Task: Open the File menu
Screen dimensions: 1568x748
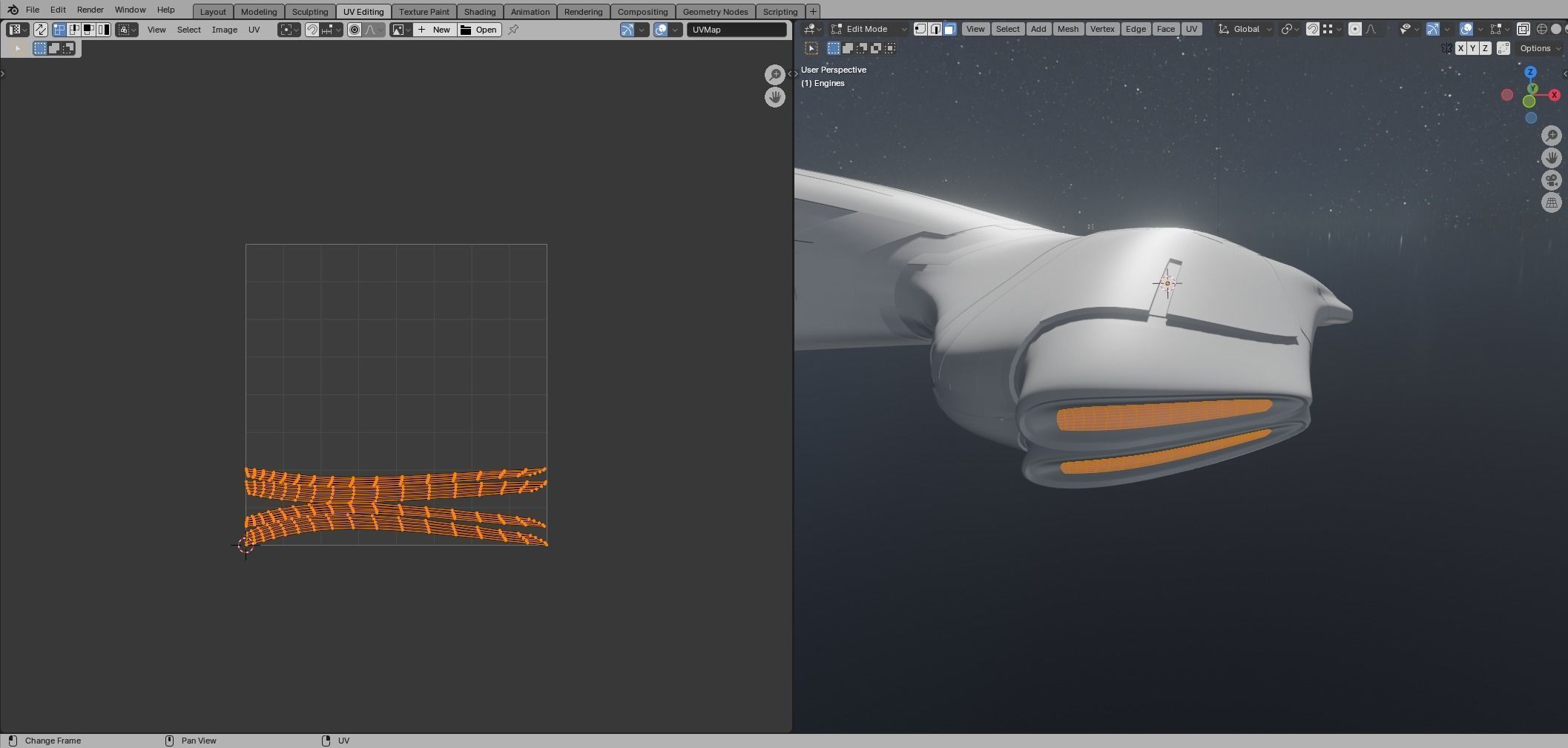Action: pyautogui.click(x=33, y=10)
